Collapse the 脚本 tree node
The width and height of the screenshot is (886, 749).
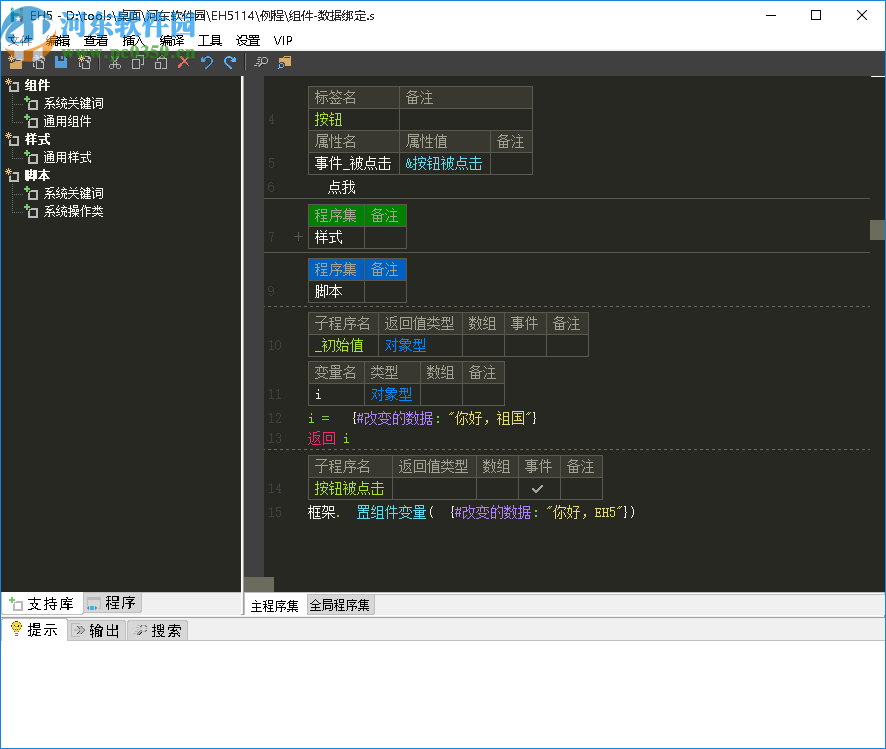coord(12,176)
